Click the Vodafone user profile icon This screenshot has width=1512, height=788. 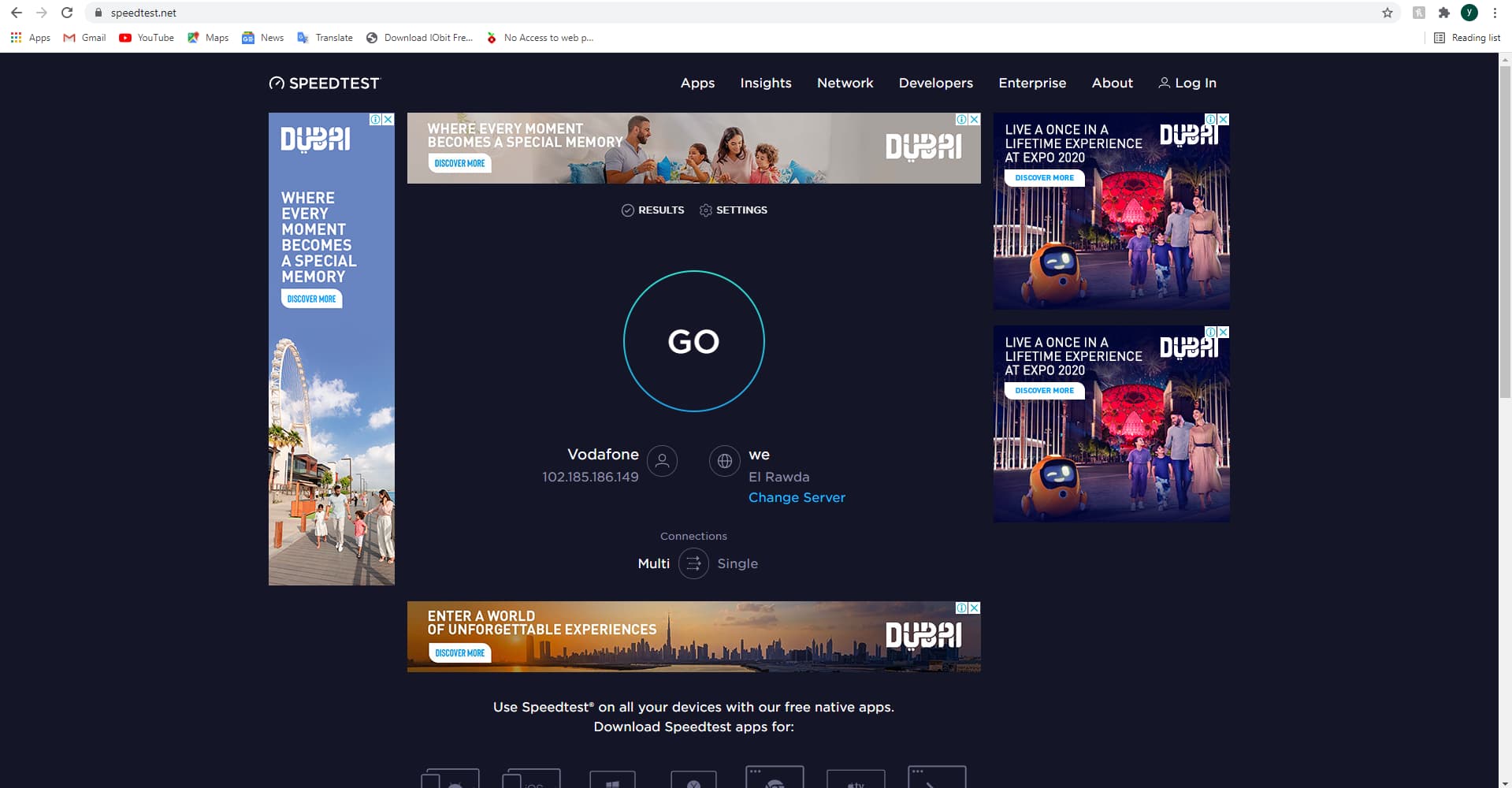(x=662, y=461)
